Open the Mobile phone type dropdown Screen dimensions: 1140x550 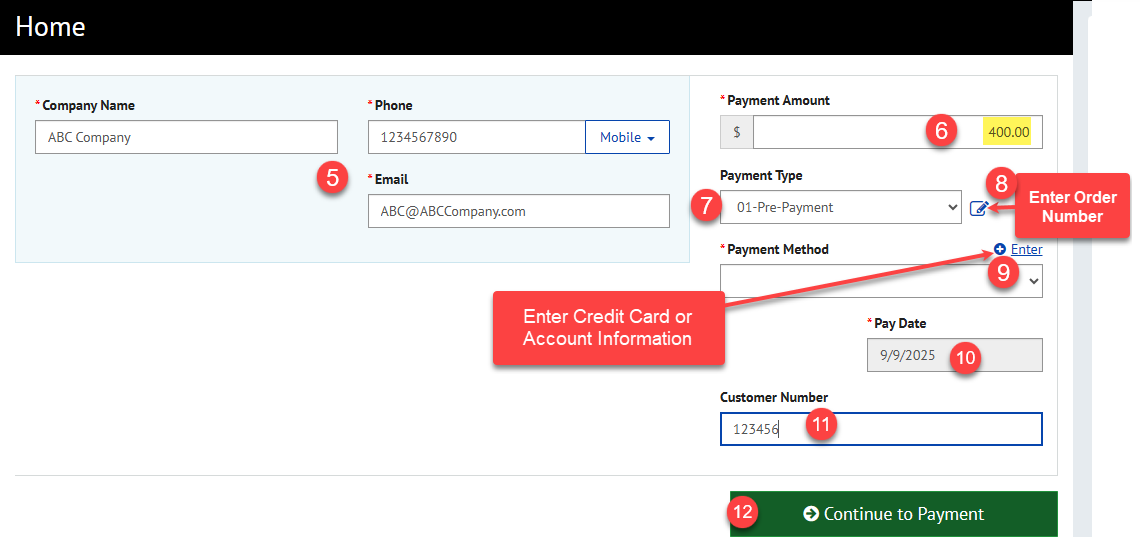(627, 137)
